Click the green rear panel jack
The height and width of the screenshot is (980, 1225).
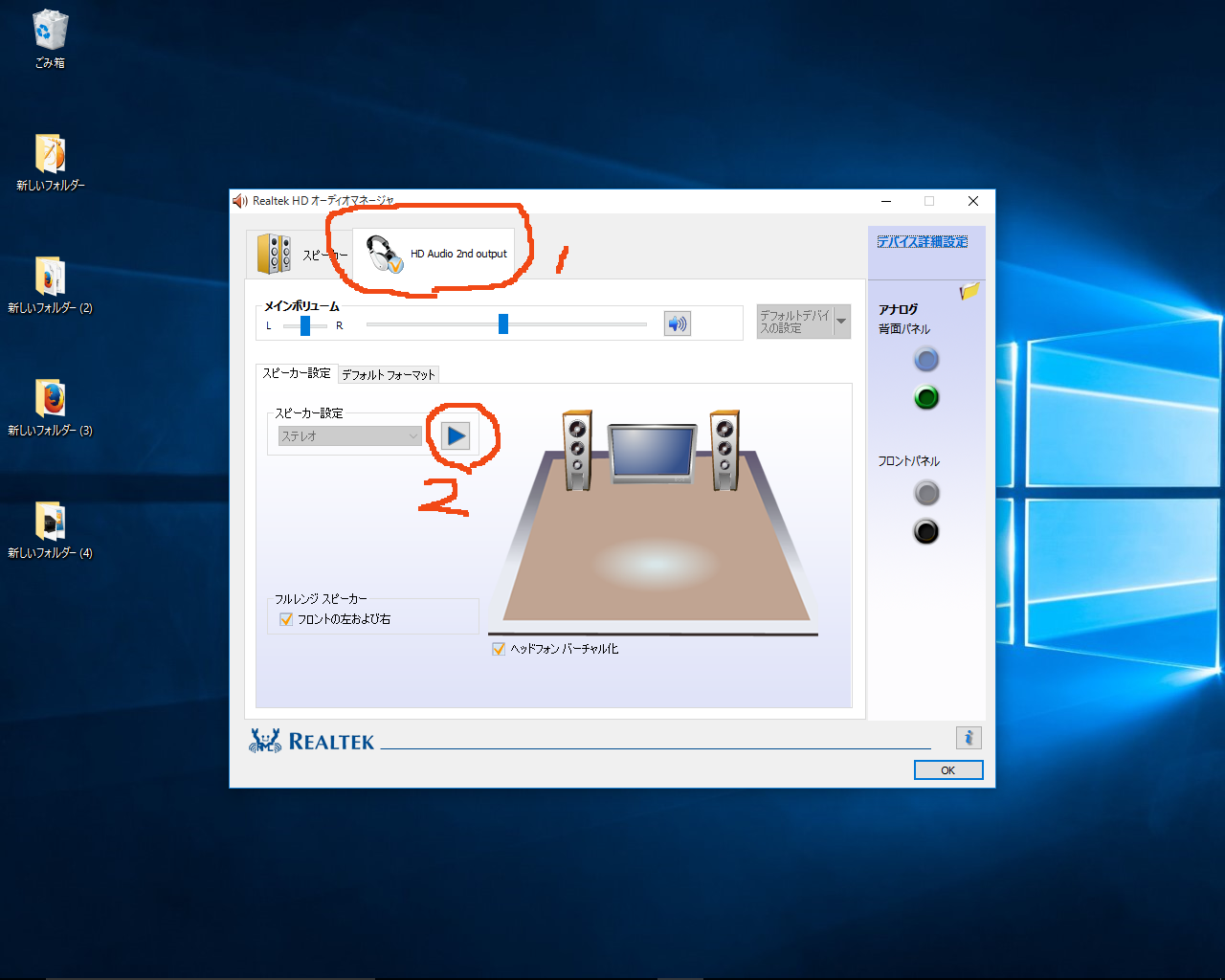tap(926, 397)
